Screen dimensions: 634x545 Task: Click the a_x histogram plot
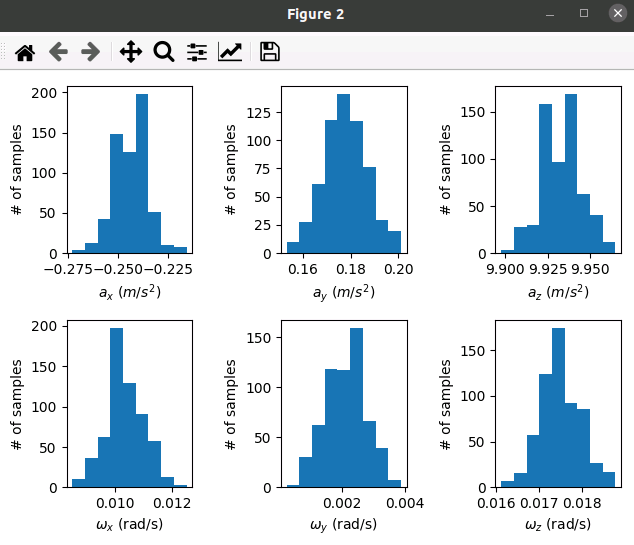[130, 170]
